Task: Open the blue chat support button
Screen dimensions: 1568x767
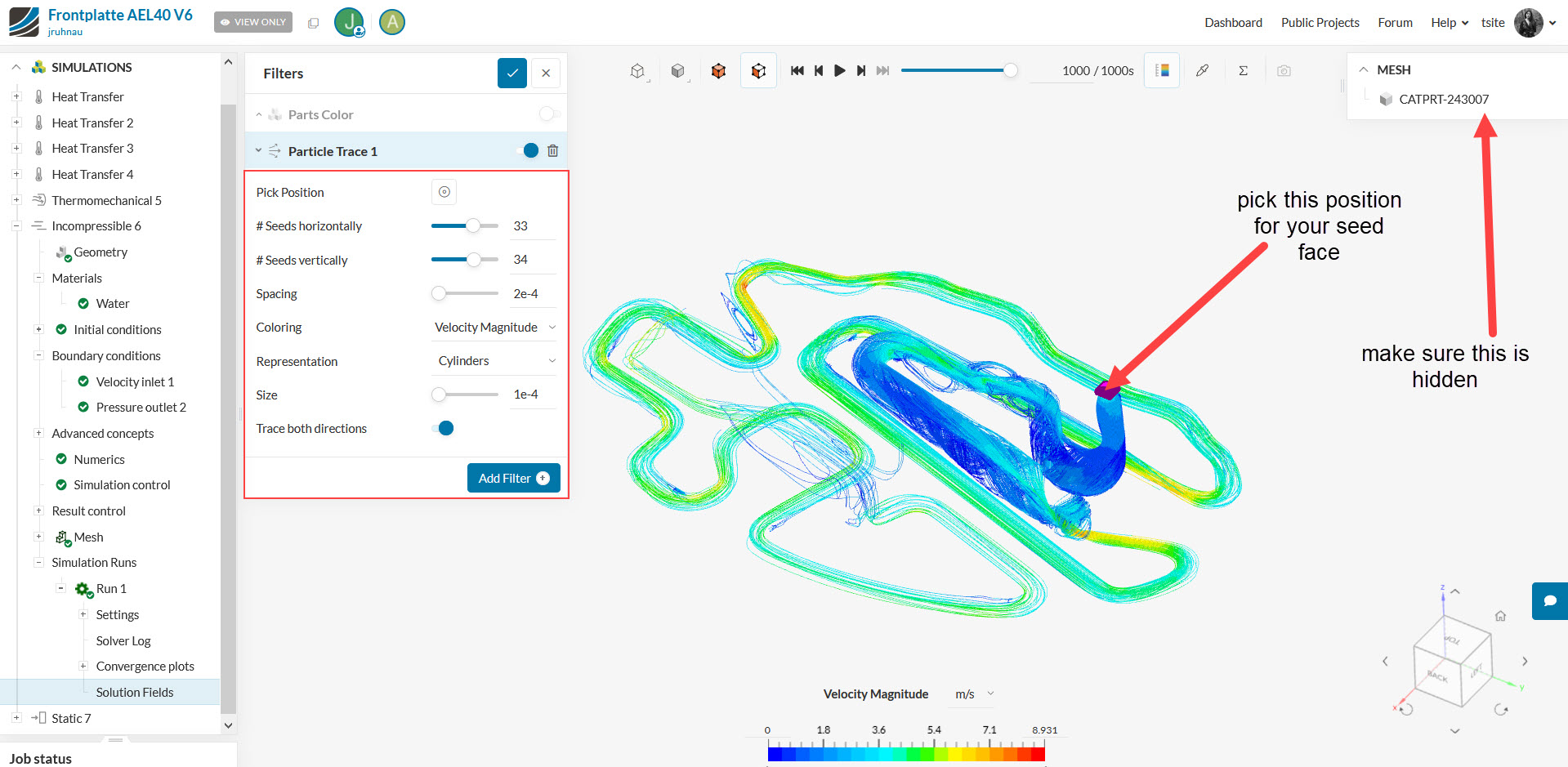Action: point(1550,601)
